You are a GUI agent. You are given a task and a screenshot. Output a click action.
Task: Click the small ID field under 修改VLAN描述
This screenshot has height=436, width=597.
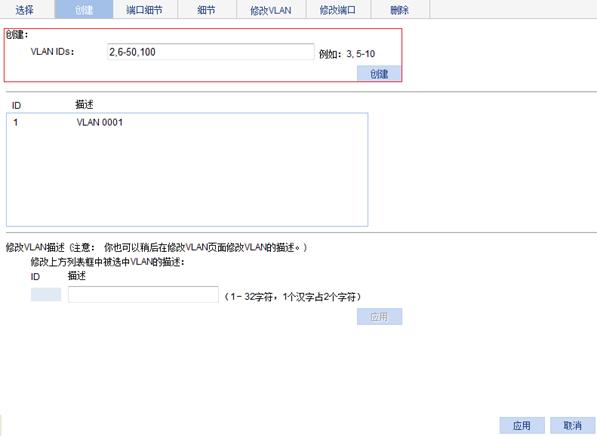tap(46, 294)
